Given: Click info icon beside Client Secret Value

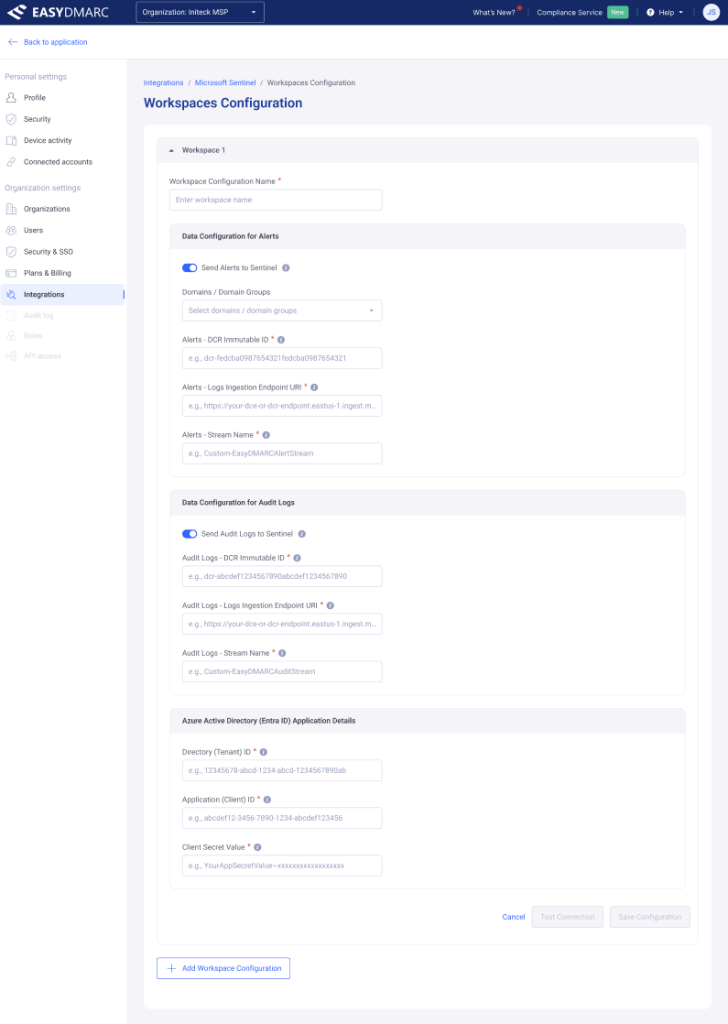Looking at the screenshot, I should [257, 848].
